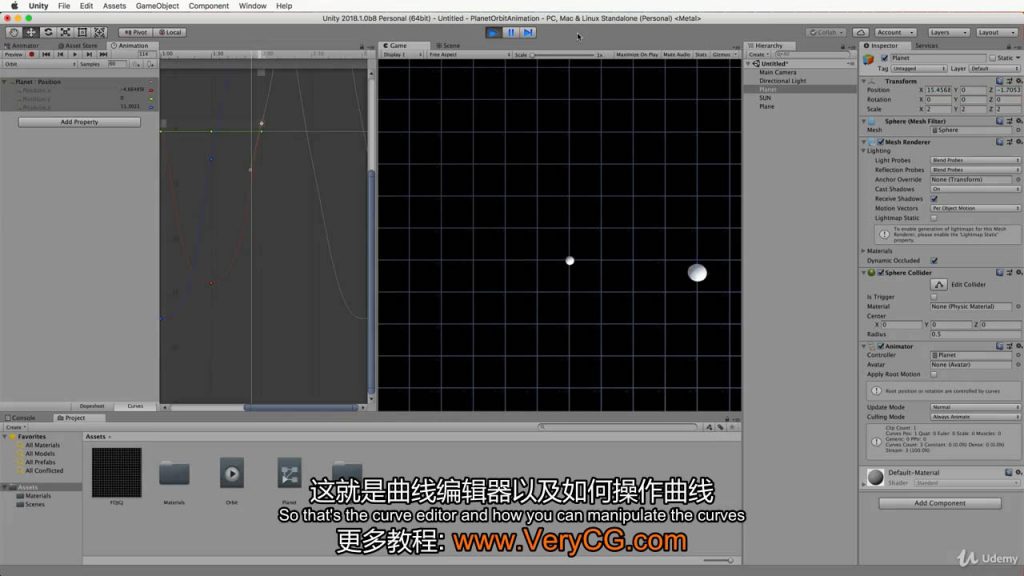Toggle the Receive Shadows checkbox

pos(934,198)
